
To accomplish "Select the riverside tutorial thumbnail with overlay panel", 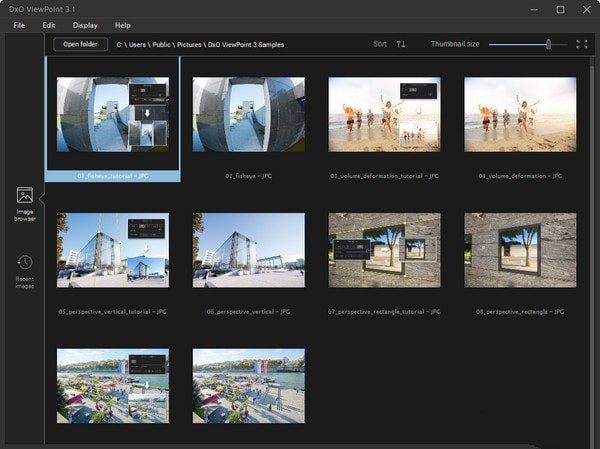I will click(x=113, y=386).
